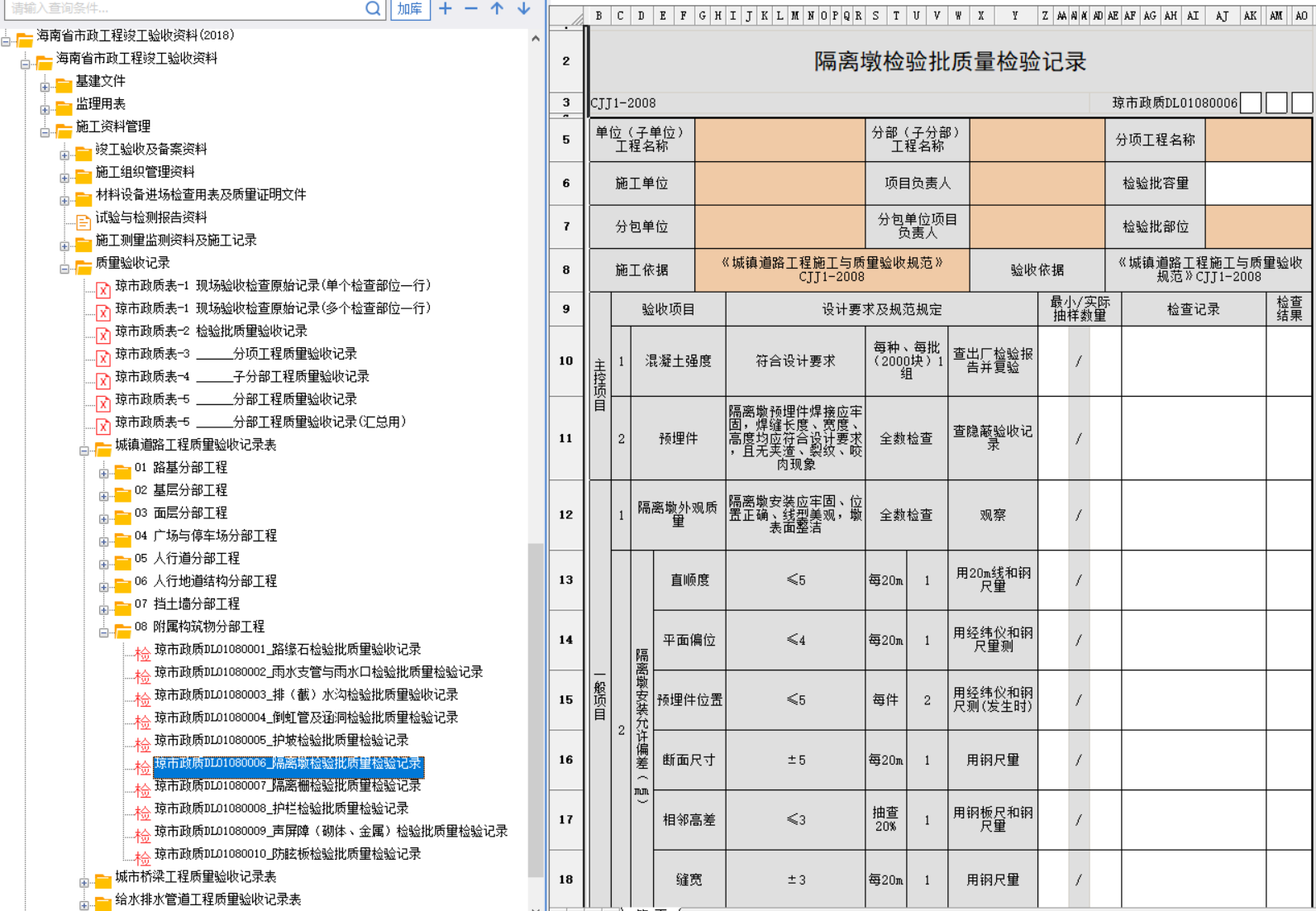Click the plus add icon
Viewport: 1316px width, 911px height.
click(x=446, y=8)
